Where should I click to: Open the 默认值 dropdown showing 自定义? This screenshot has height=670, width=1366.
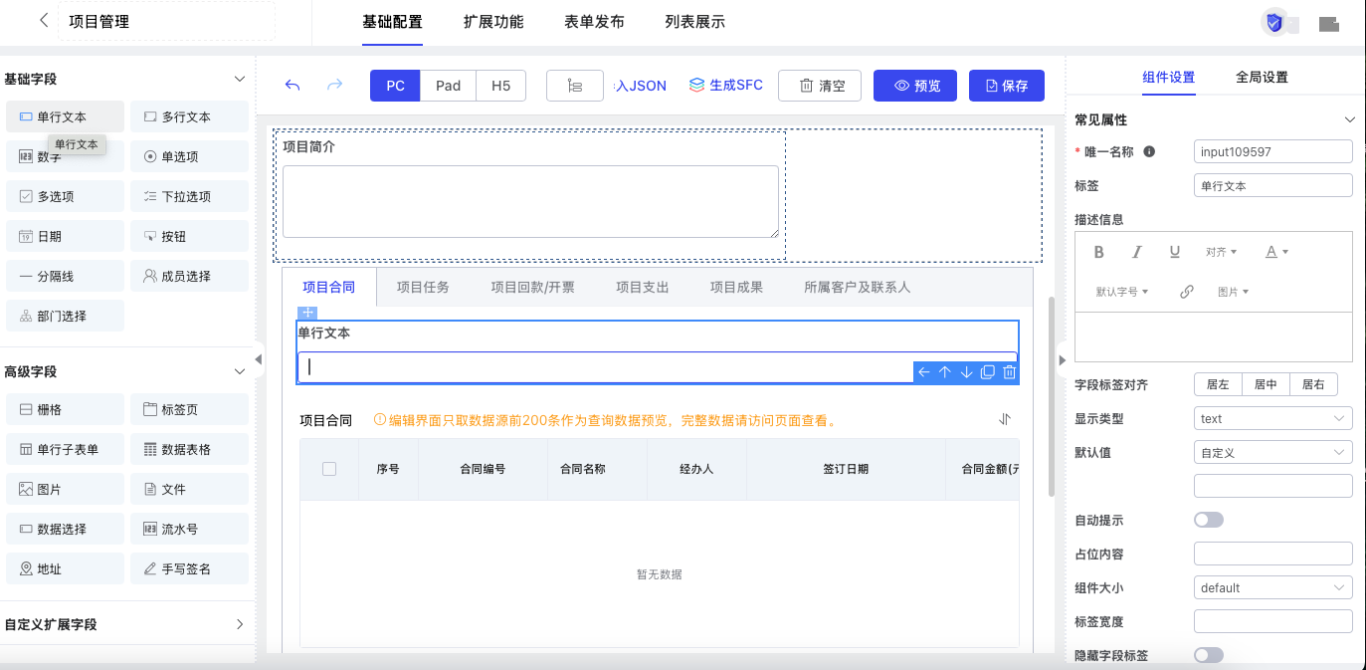[1273, 453]
